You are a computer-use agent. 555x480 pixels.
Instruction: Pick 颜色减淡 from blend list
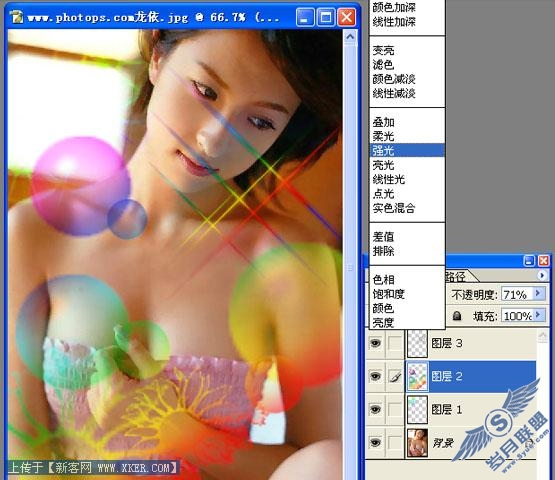[394, 79]
